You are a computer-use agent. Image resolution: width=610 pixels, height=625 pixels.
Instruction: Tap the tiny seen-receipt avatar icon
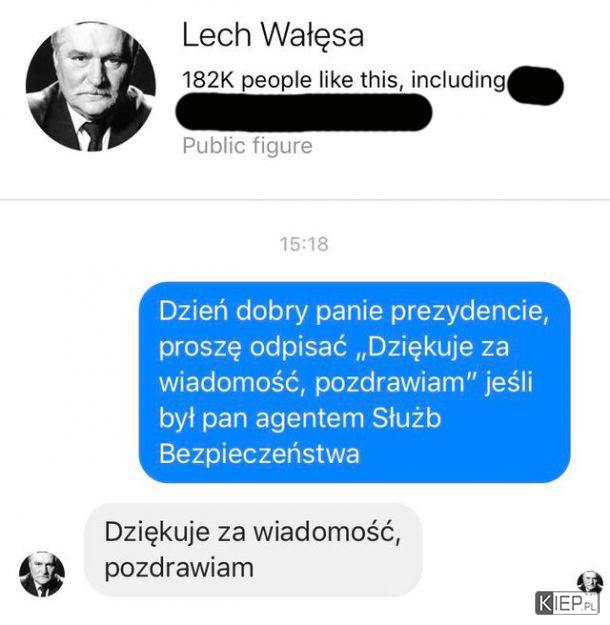[x=590, y=582]
